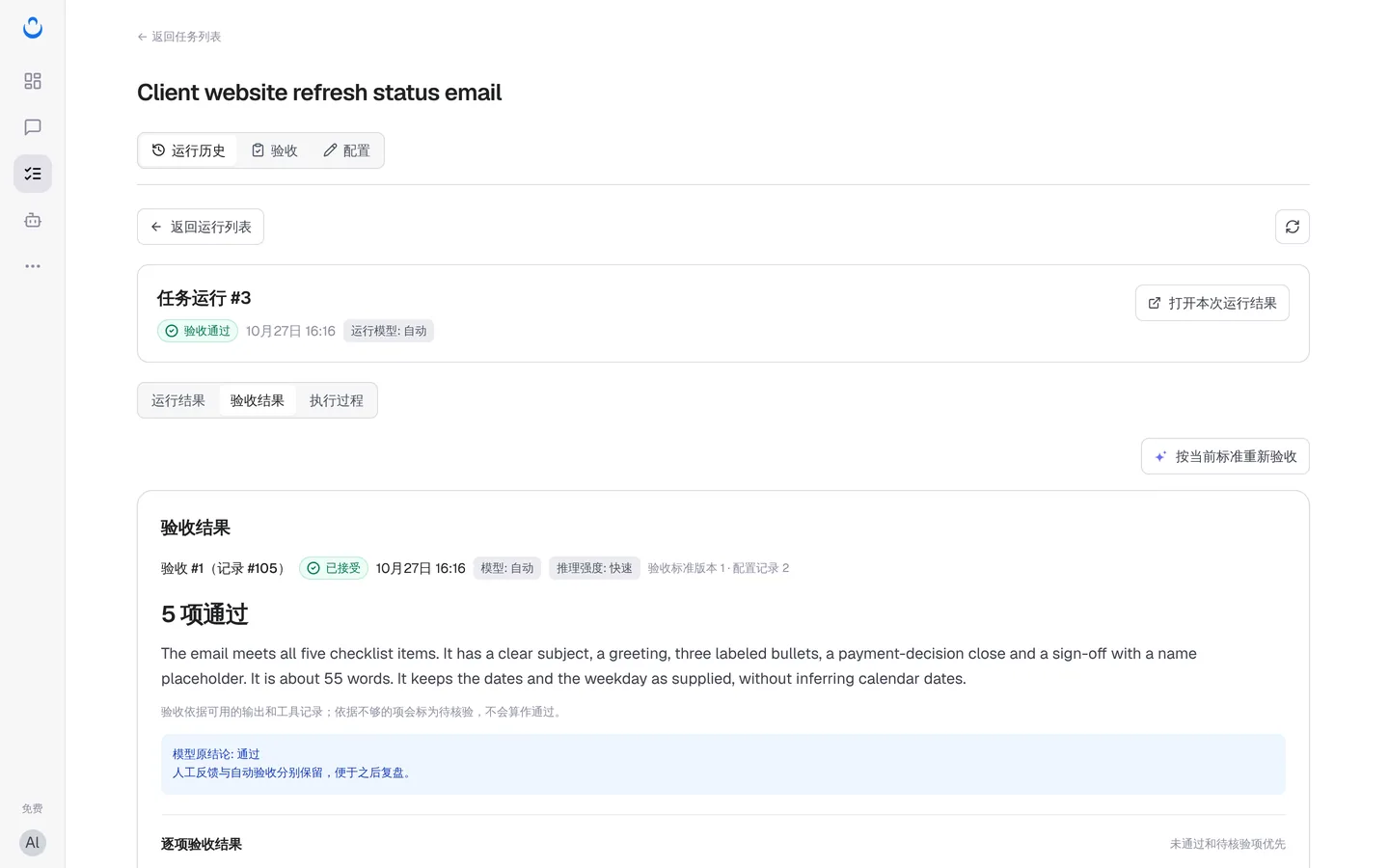Click the 任务运行 #3 heading
This screenshot has height=868, width=1389.
coord(204,298)
